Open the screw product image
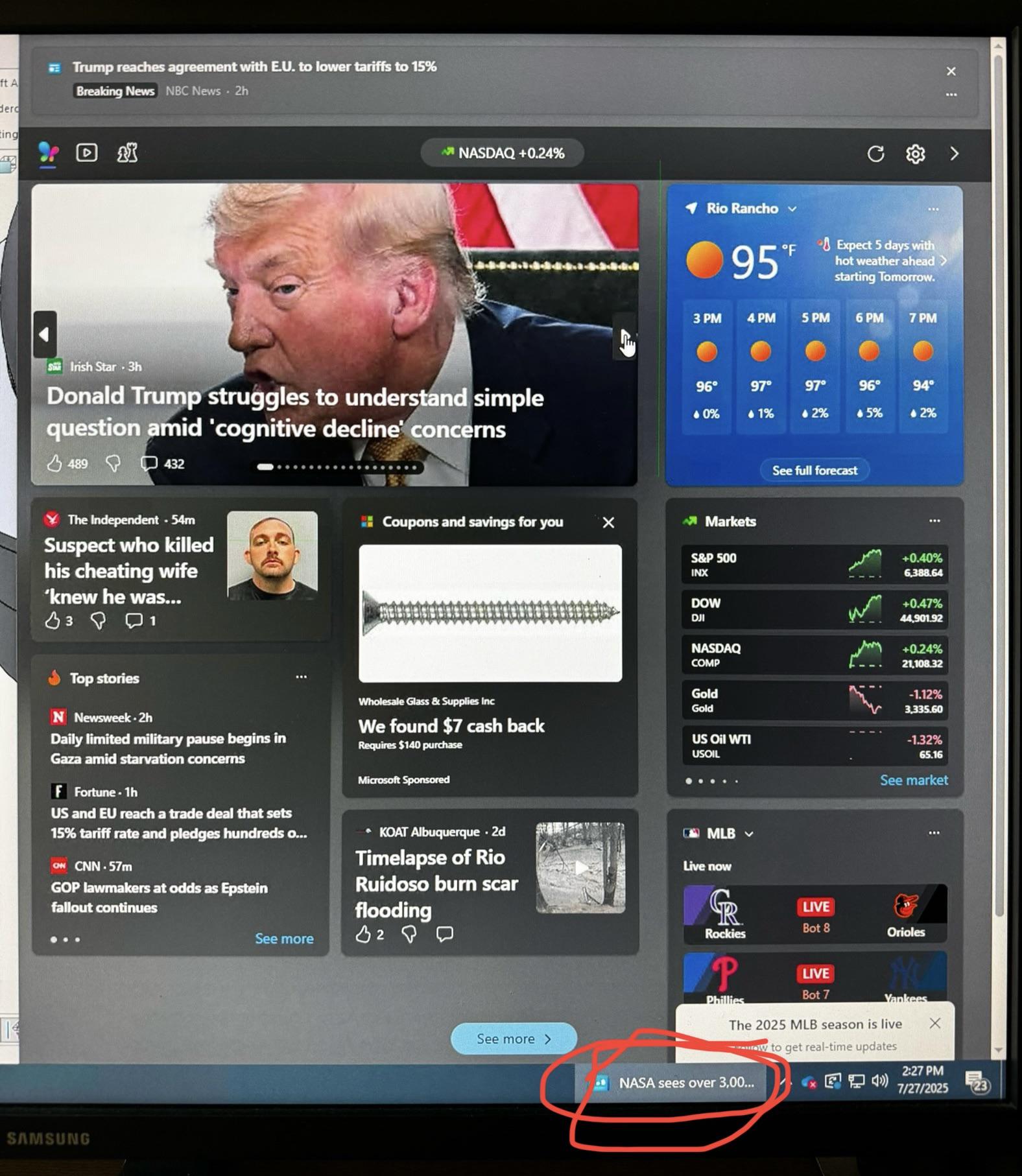 click(x=490, y=613)
